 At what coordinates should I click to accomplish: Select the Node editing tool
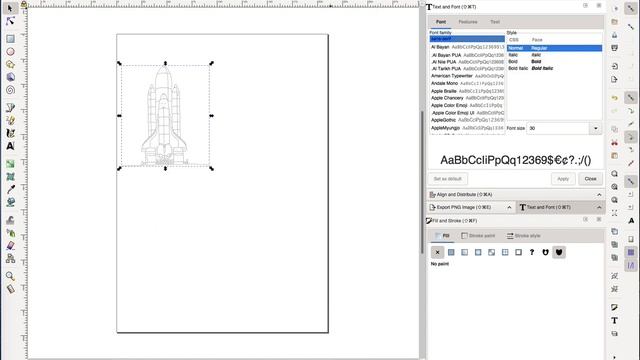pyautogui.click(x=10, y=21)
